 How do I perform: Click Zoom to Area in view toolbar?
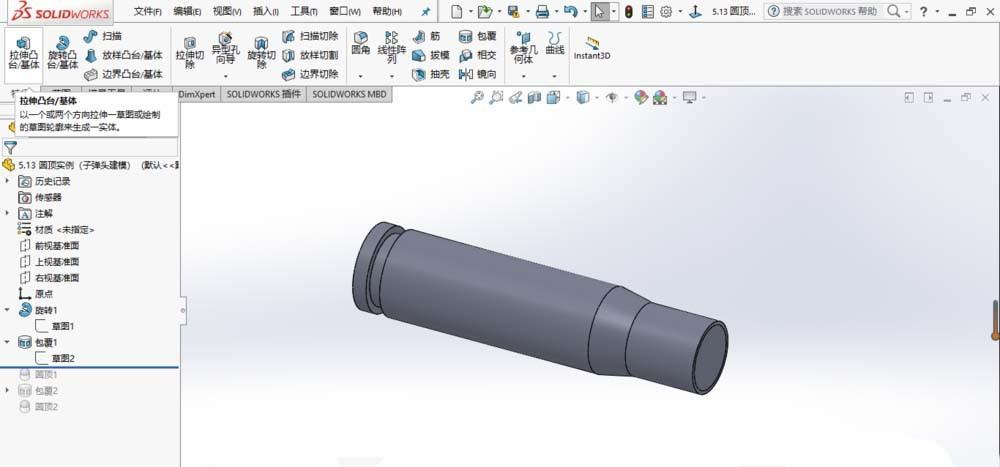[x=496, y=97]
